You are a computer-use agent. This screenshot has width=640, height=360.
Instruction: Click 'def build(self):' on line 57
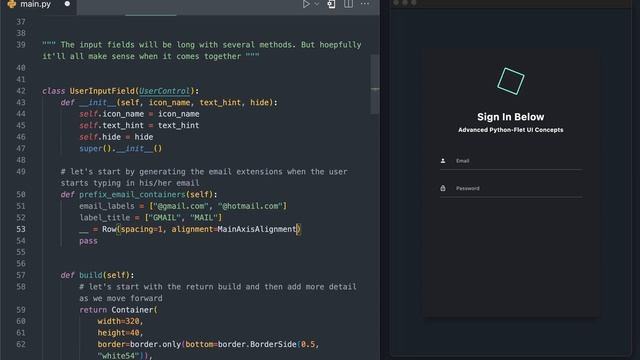(x=97, y=275)
